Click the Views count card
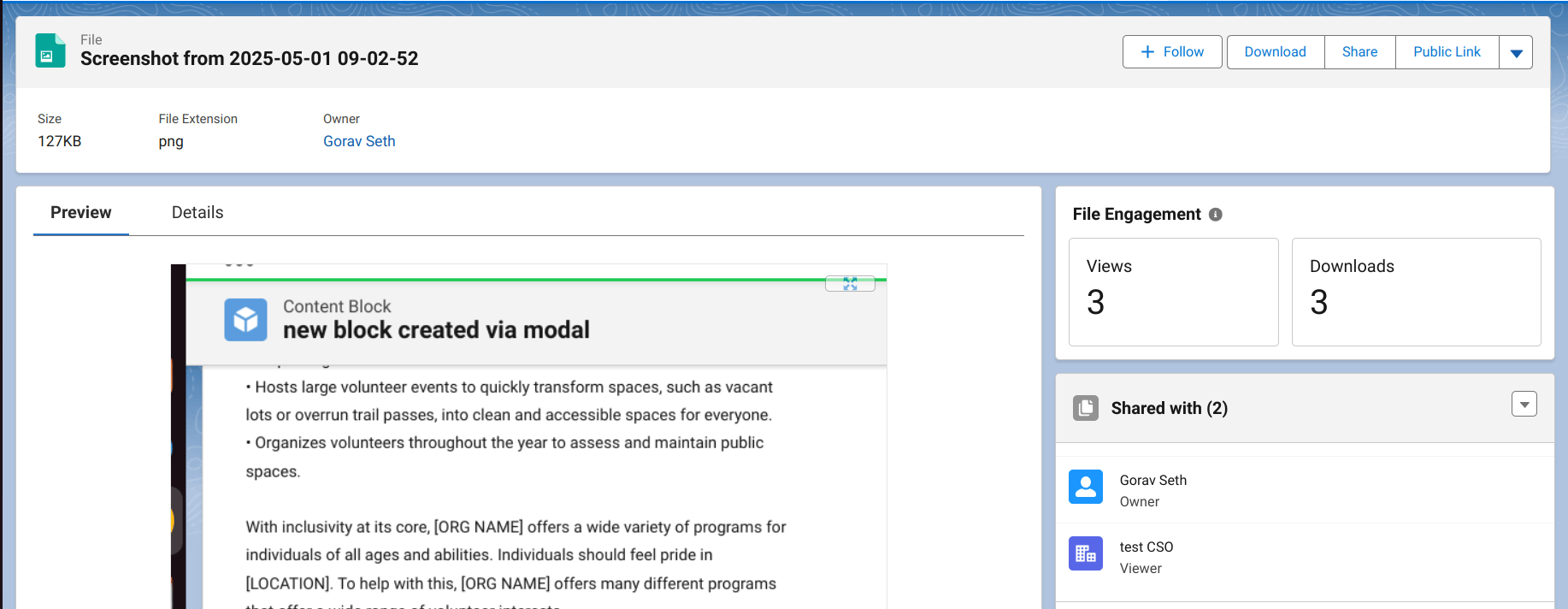 (1173, 292)
